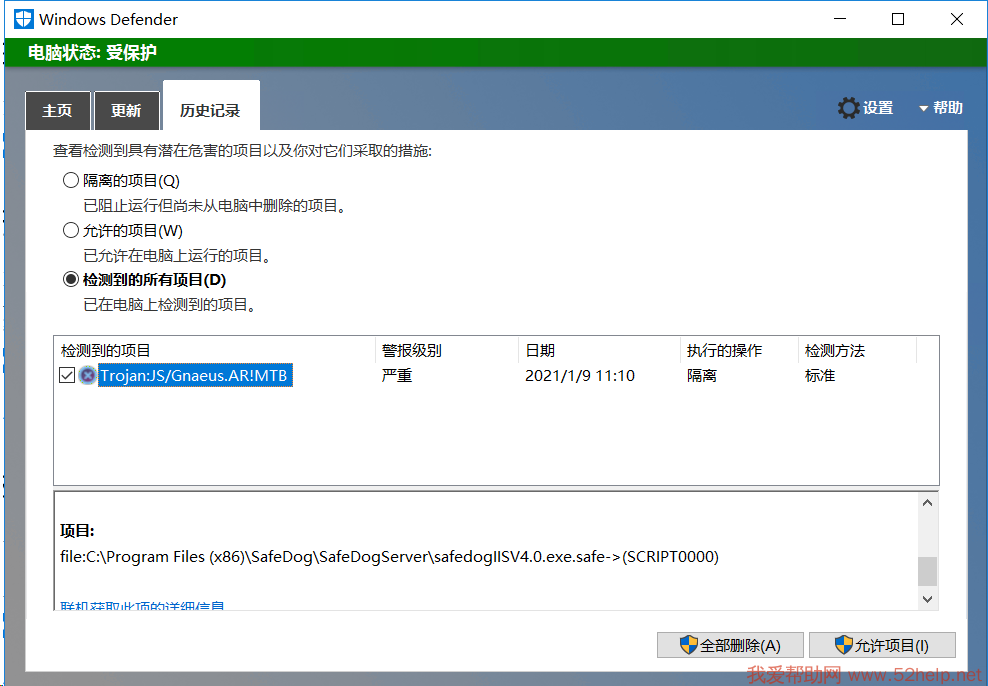Select the 允许的项目 radio button

pyautogui.click(x=71, y=230)
